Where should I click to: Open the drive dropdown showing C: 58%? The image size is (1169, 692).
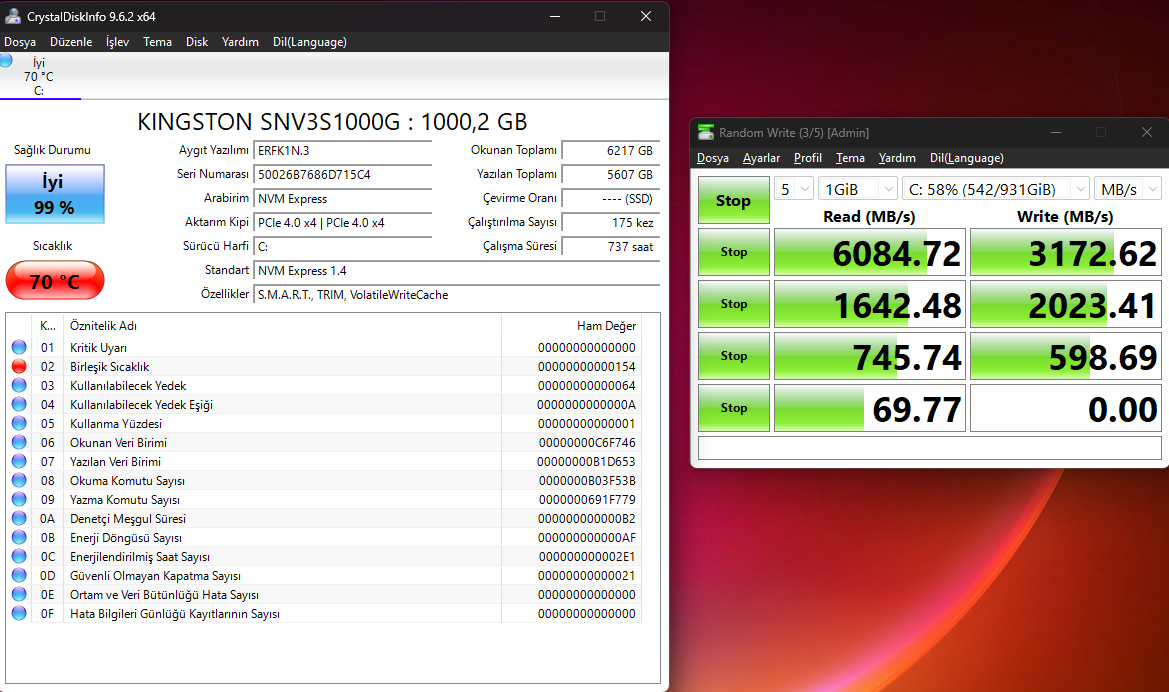[995, 189]
